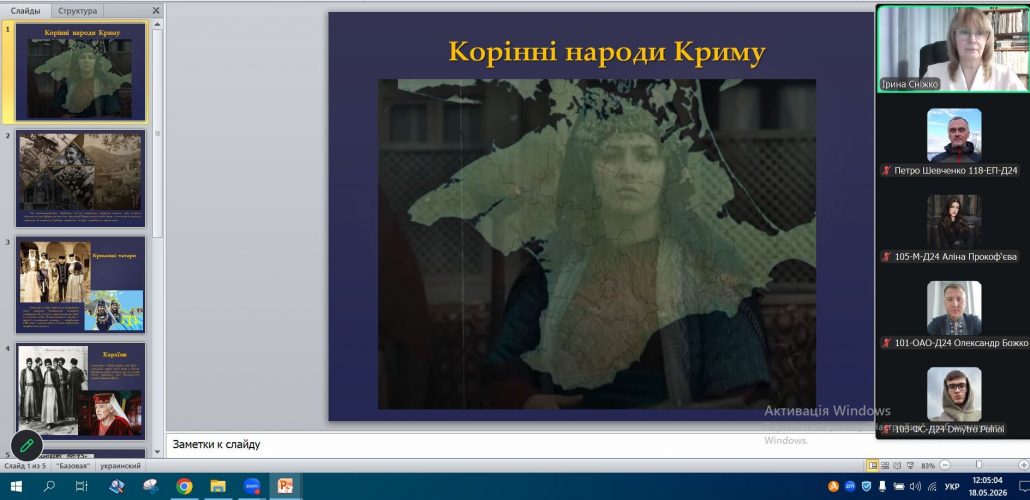Open the Snipping Tool taskbar icon

[x=151, y=486]
